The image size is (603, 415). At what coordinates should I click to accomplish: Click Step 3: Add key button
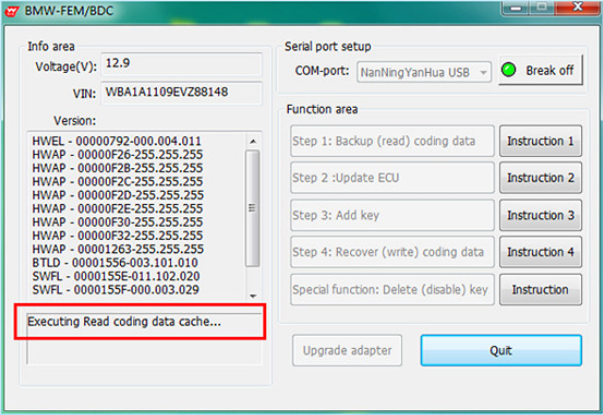392,215
